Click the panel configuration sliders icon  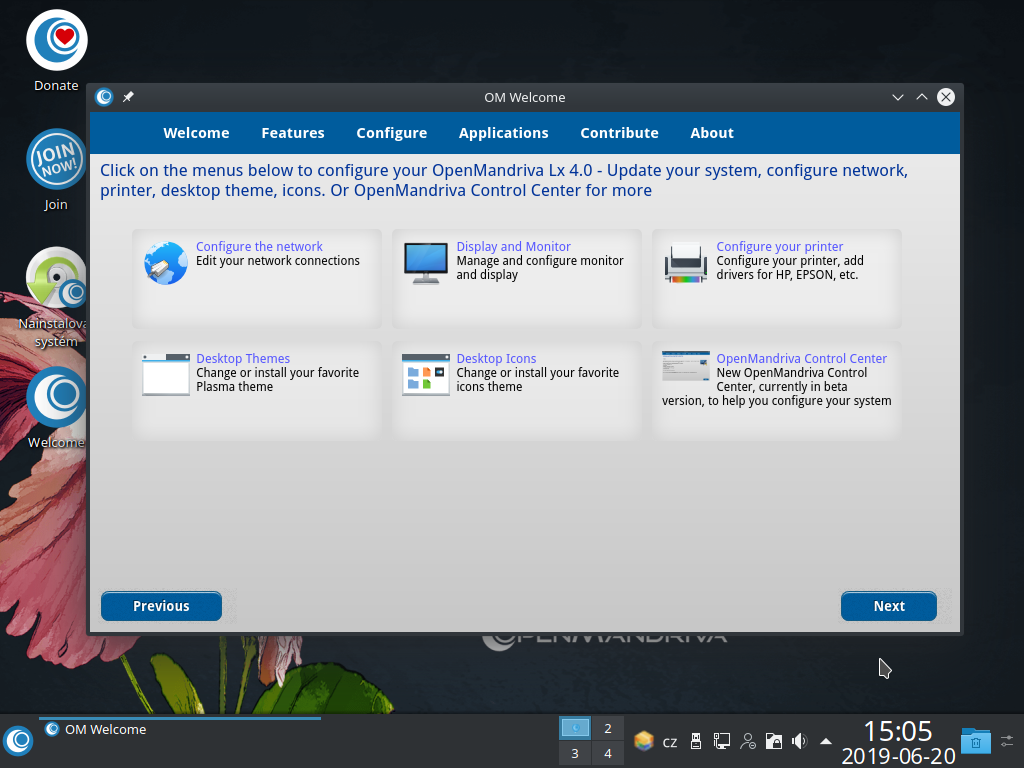1008,741
